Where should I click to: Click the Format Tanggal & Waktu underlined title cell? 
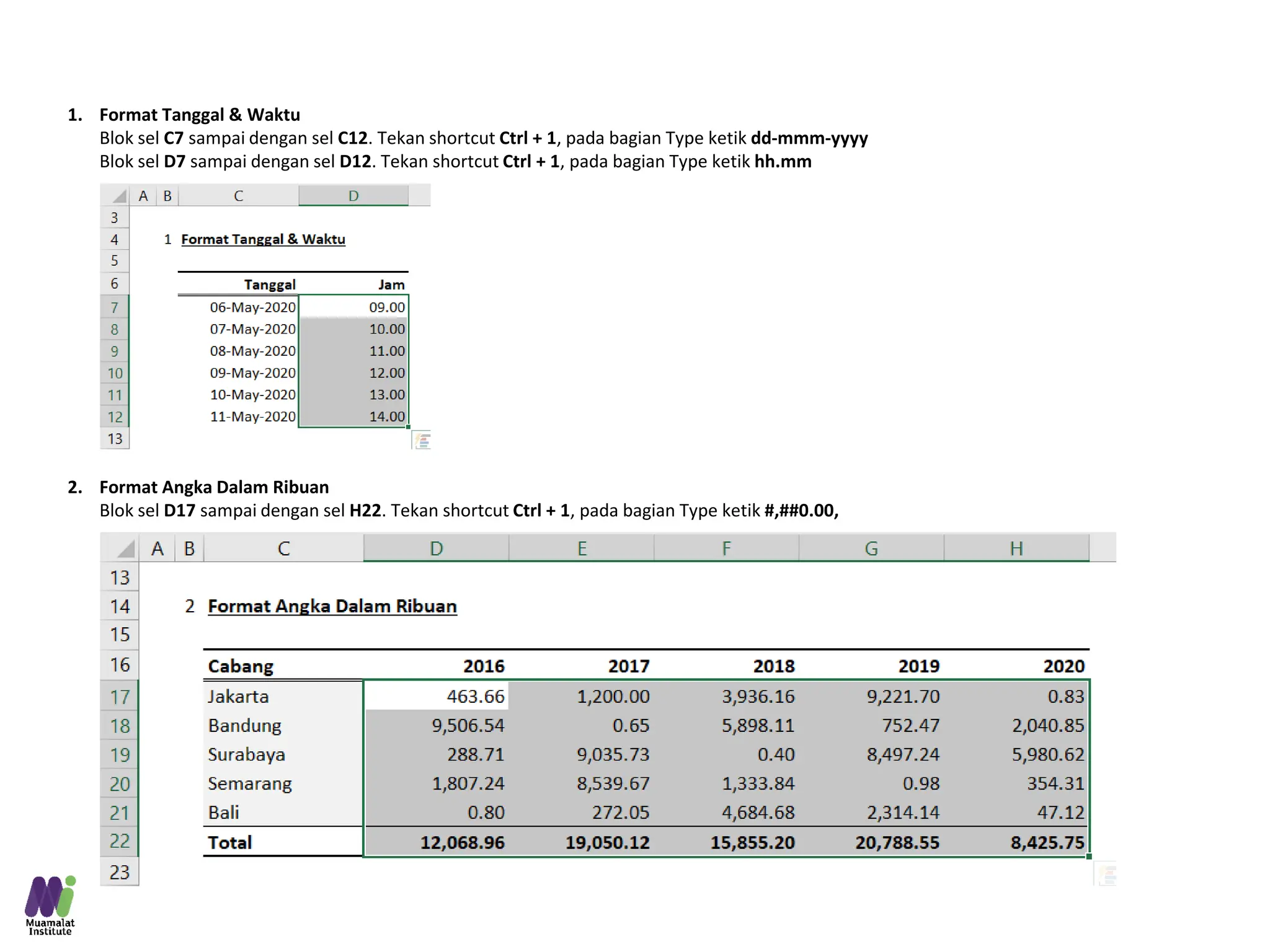point(263,239)
